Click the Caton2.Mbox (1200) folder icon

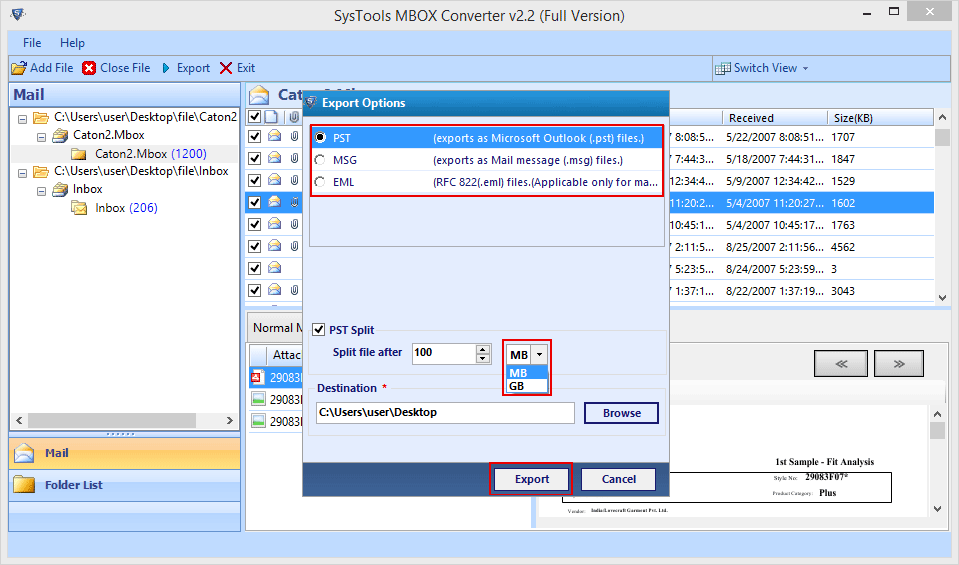[78, 154]
